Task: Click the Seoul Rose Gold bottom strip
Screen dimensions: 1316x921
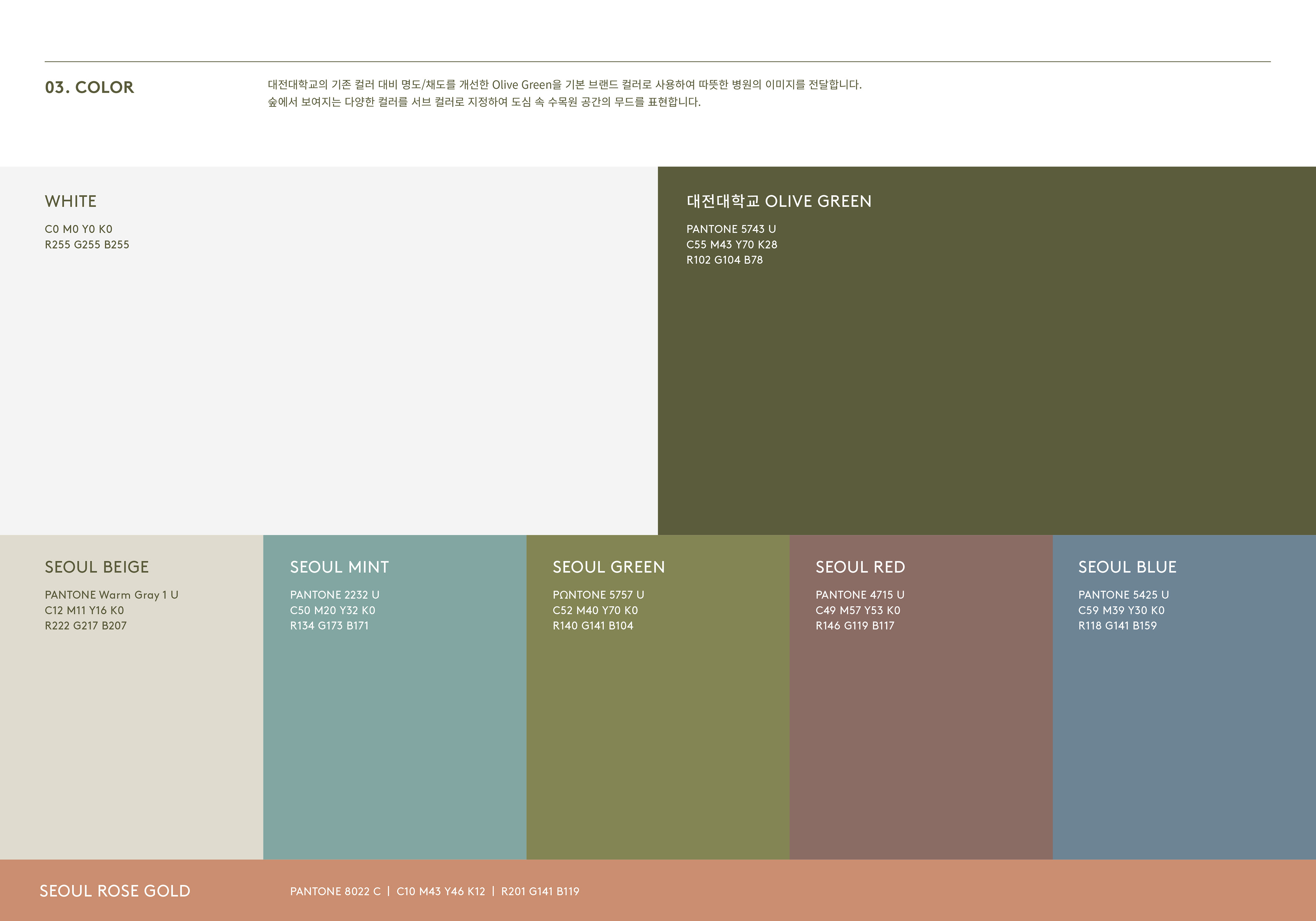Action: (x=917, y=891)
